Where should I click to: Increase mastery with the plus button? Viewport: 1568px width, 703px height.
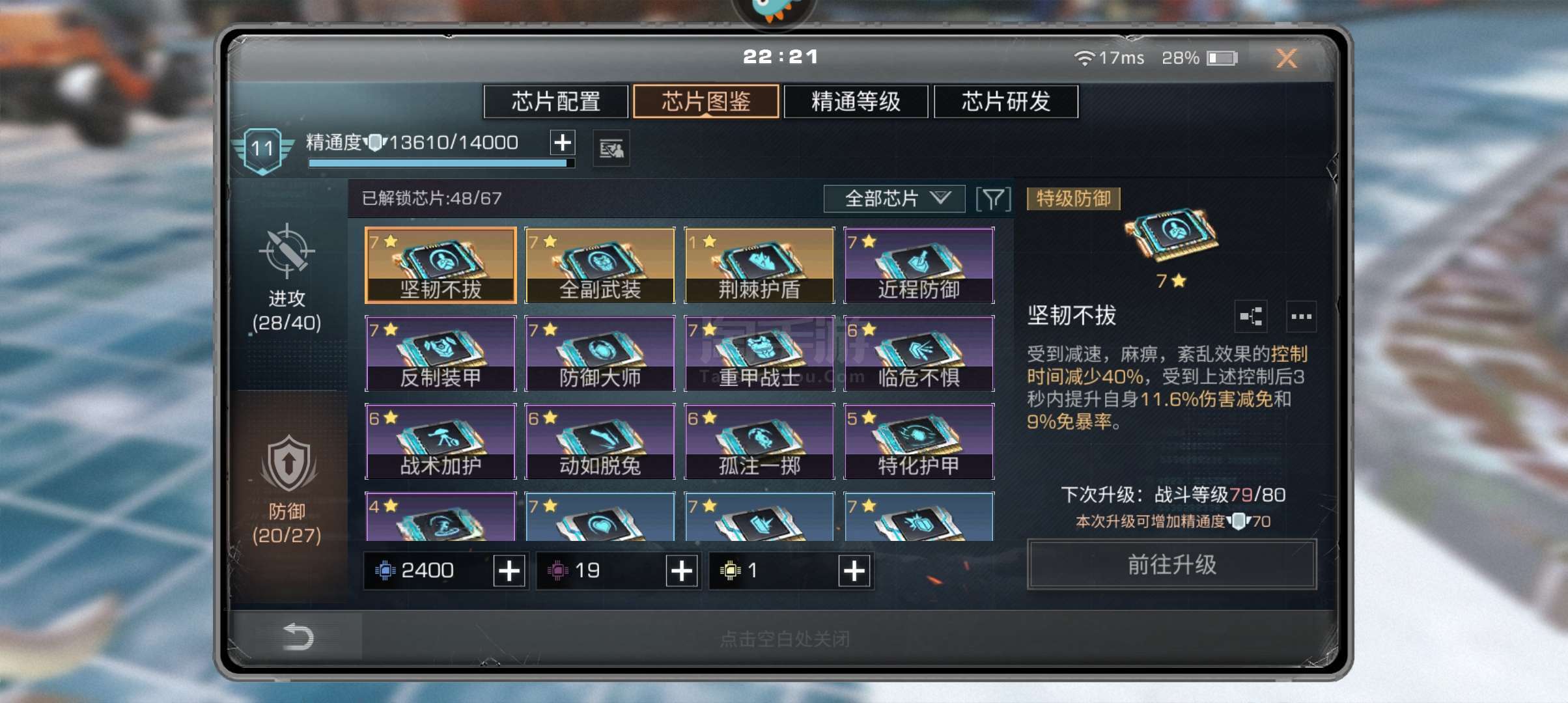pos(563,143)
